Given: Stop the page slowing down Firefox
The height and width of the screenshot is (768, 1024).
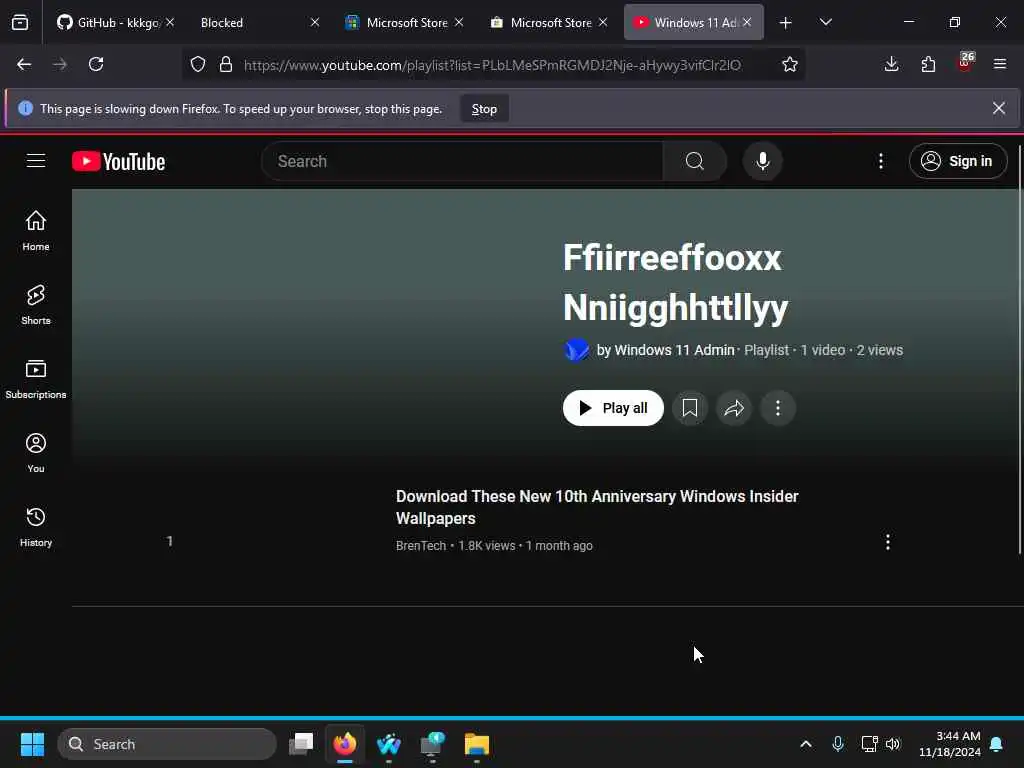Looking at the screenshot, I should 484,109.
